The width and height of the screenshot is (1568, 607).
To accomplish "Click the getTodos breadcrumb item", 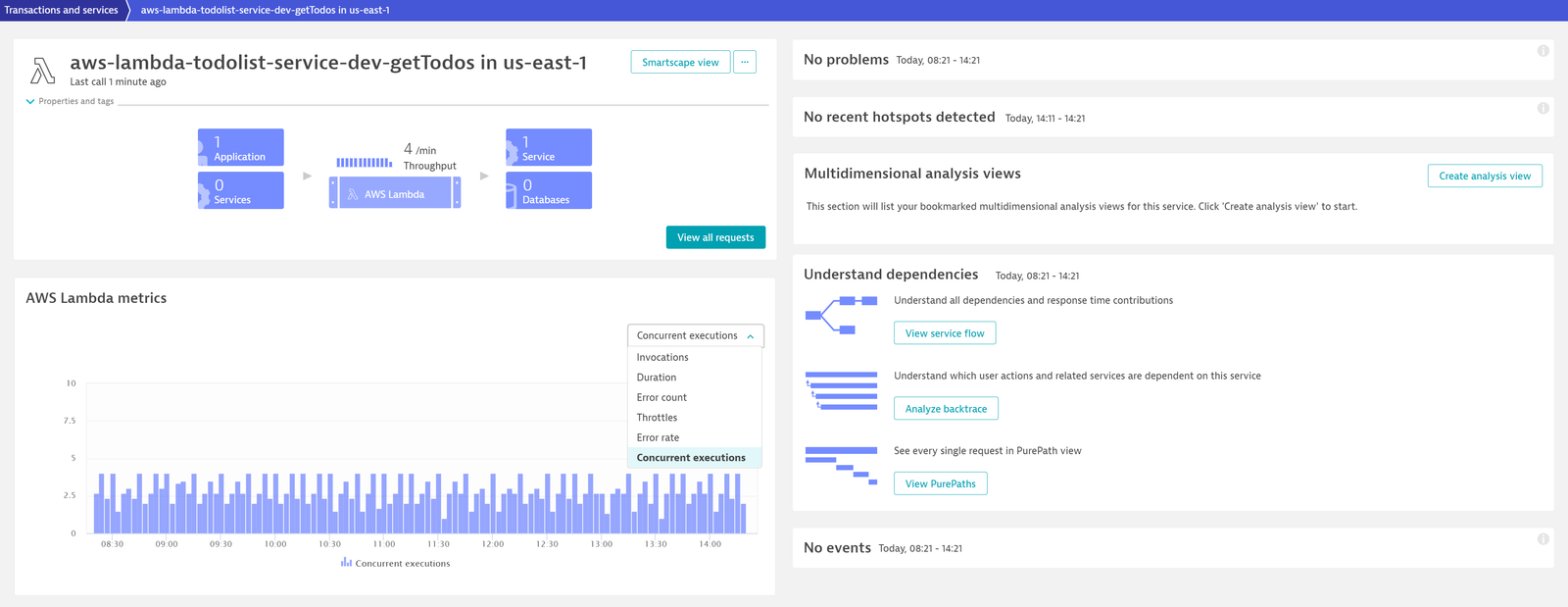I will (265, 10).
